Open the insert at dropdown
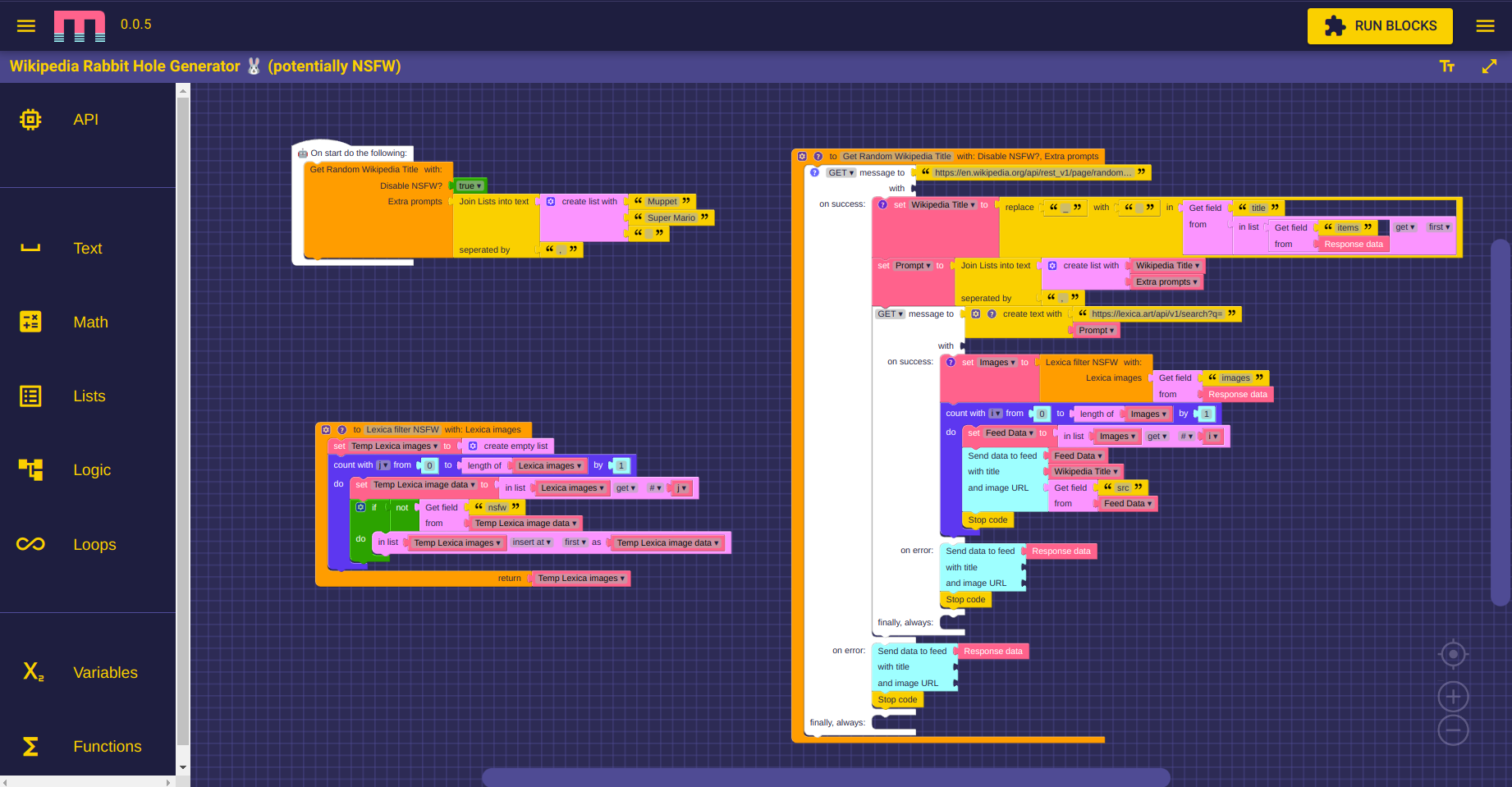Viewport: 1512px width, 787px height. coord(531,542)
